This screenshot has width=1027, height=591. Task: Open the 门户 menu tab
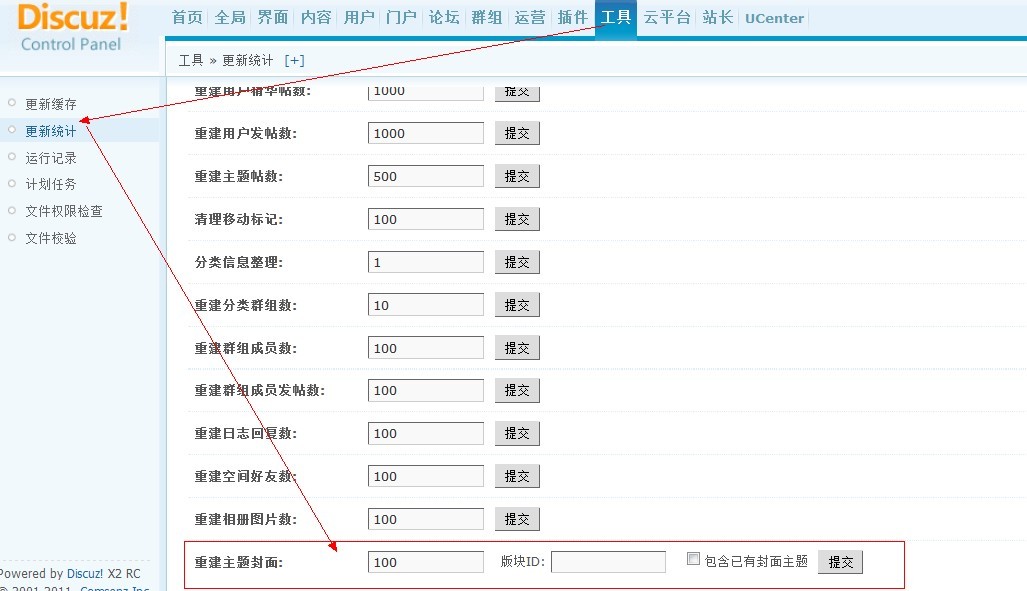[401, 17]
